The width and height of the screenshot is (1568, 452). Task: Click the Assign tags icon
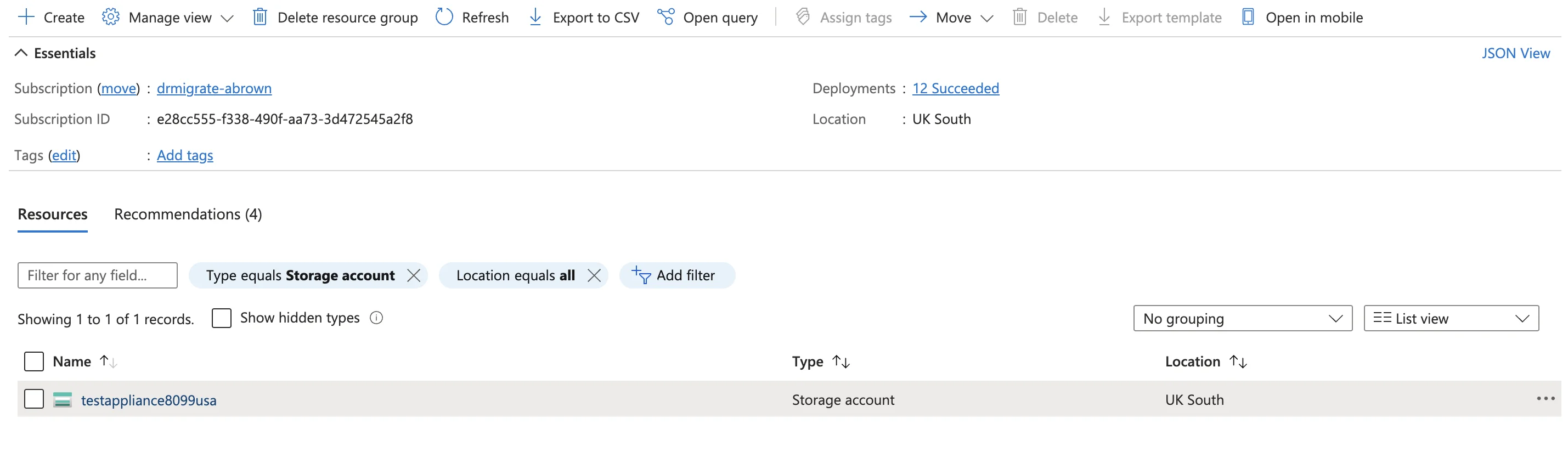803,17
